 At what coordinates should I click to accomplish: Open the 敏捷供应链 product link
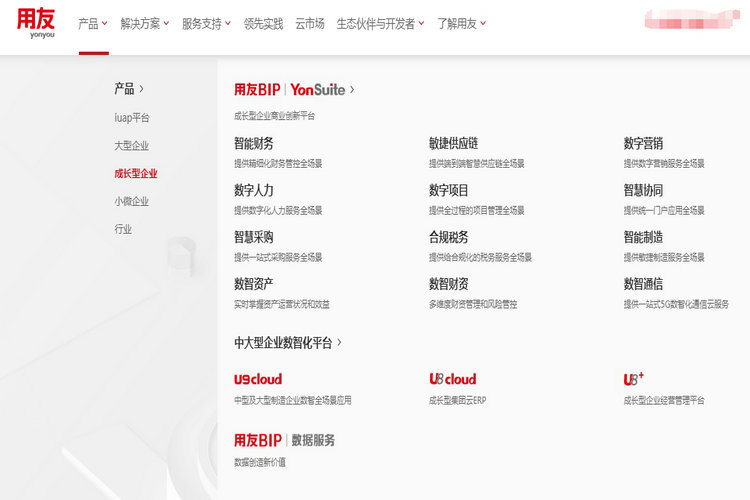[453, 143]
